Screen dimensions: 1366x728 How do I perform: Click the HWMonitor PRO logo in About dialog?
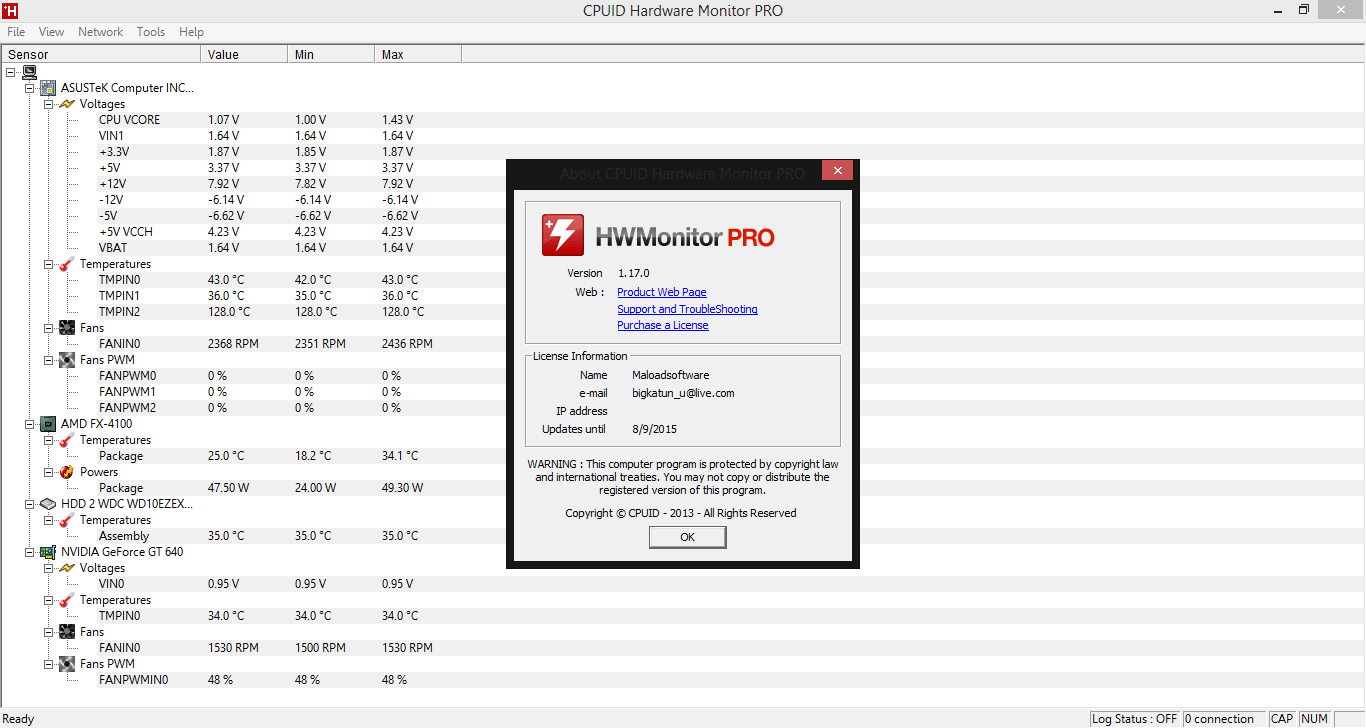tap(658, 235)
